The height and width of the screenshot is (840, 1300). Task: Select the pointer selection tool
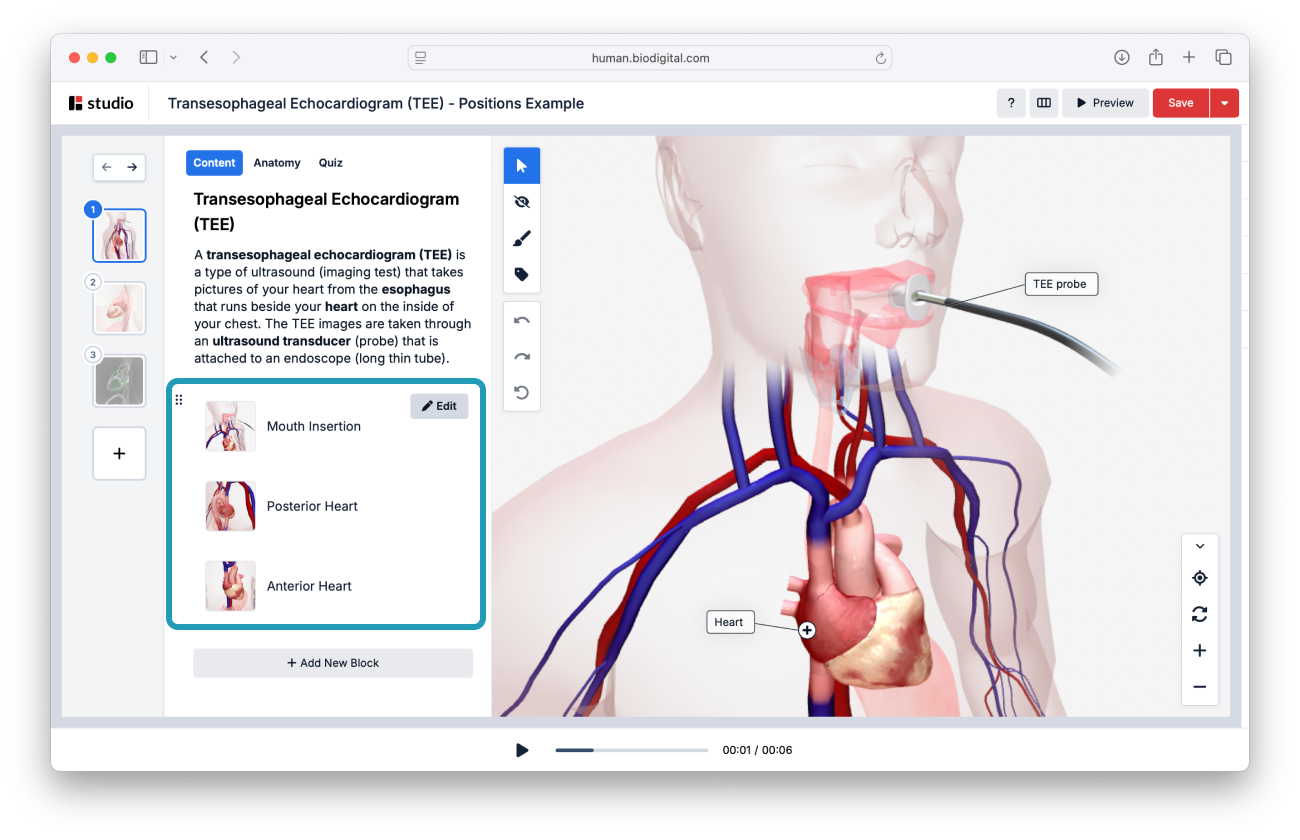tap(521, 166)
